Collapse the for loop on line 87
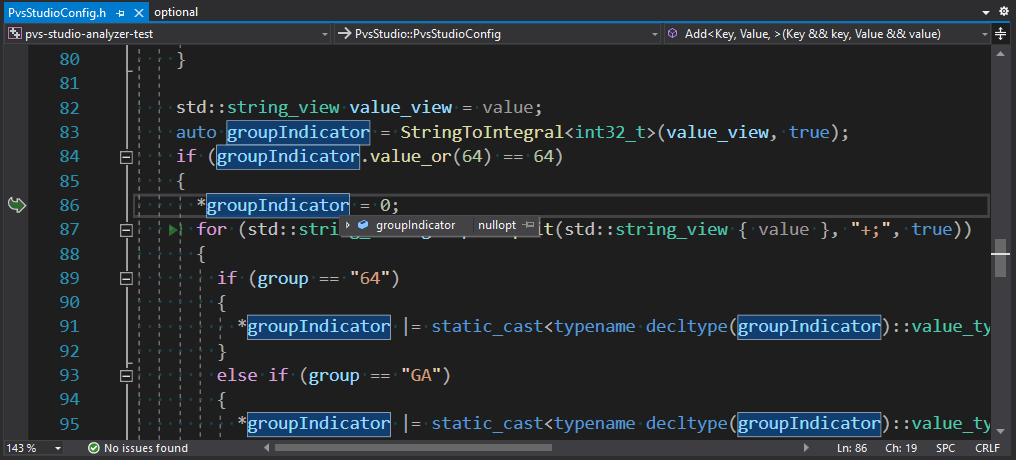 pos(126,230)
